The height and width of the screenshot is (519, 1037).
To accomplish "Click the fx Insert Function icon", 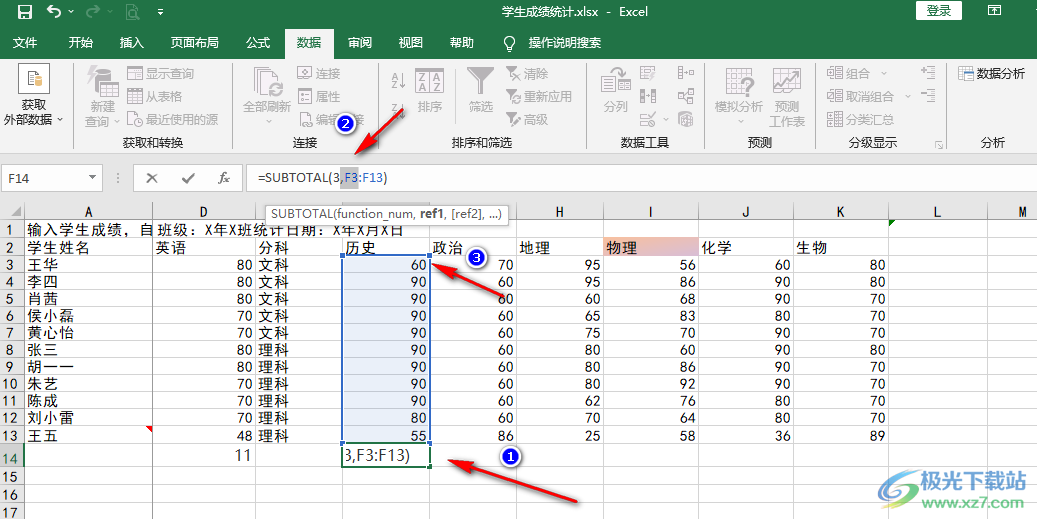I will [x=224, y=178].
